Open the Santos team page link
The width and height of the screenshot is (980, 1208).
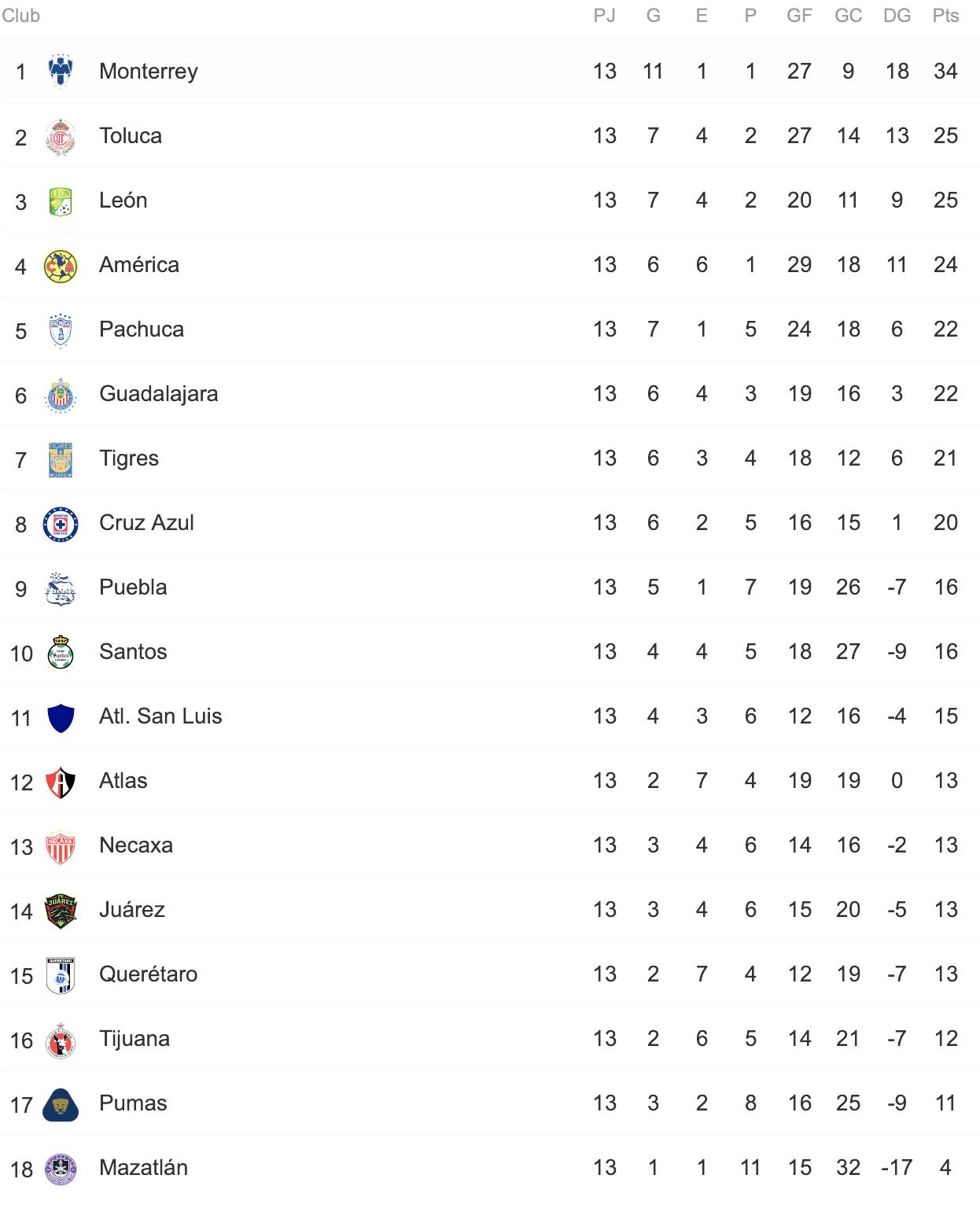(x=133, y=652)
